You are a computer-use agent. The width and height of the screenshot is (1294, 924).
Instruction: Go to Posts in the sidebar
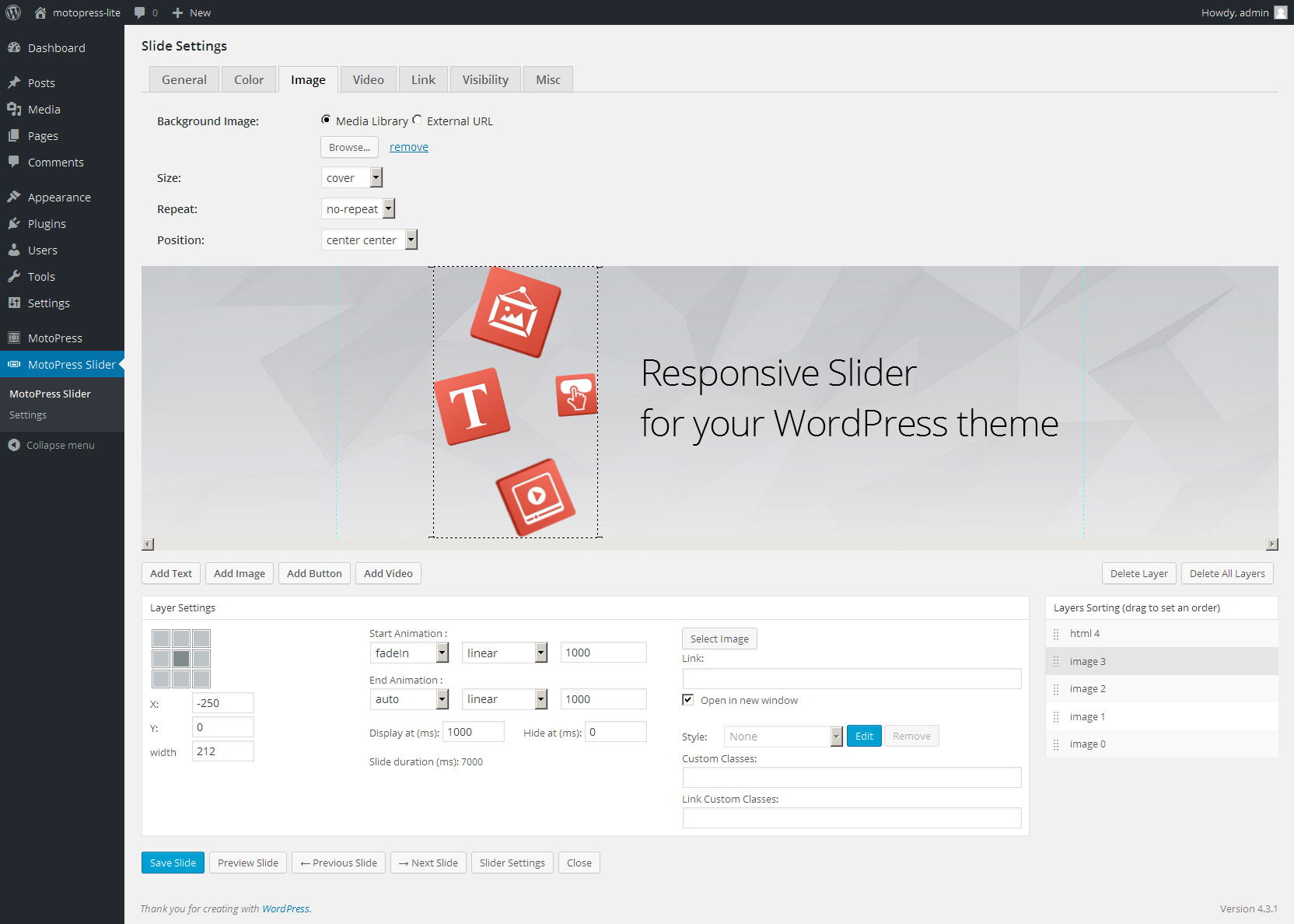point(62,83)
